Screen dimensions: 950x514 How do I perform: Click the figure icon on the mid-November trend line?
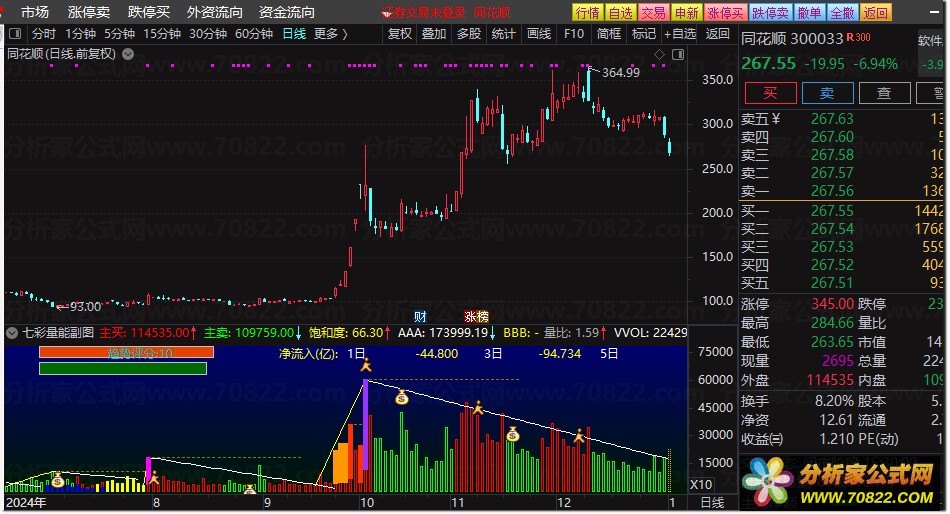pos(478,407)
